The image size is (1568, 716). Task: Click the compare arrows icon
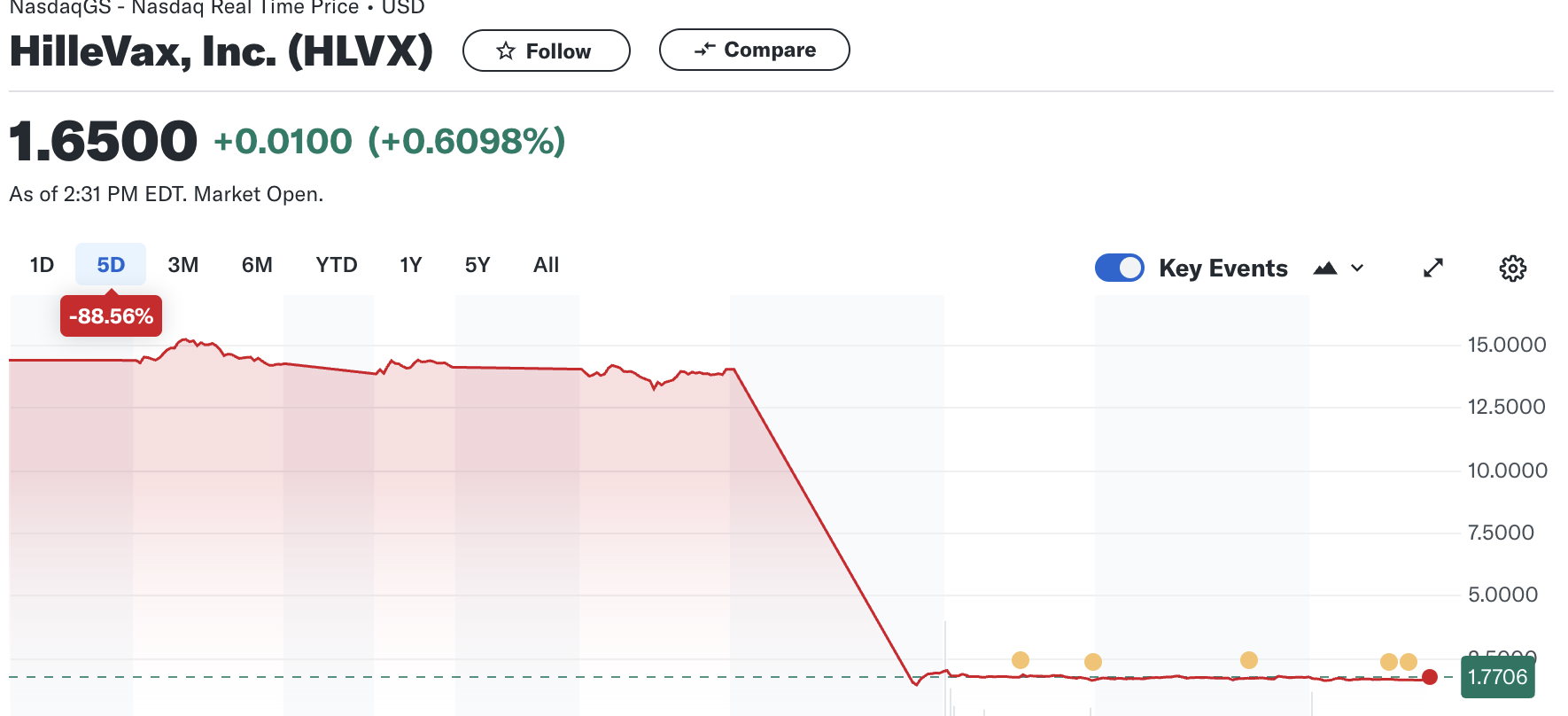[x=704, y=50]
